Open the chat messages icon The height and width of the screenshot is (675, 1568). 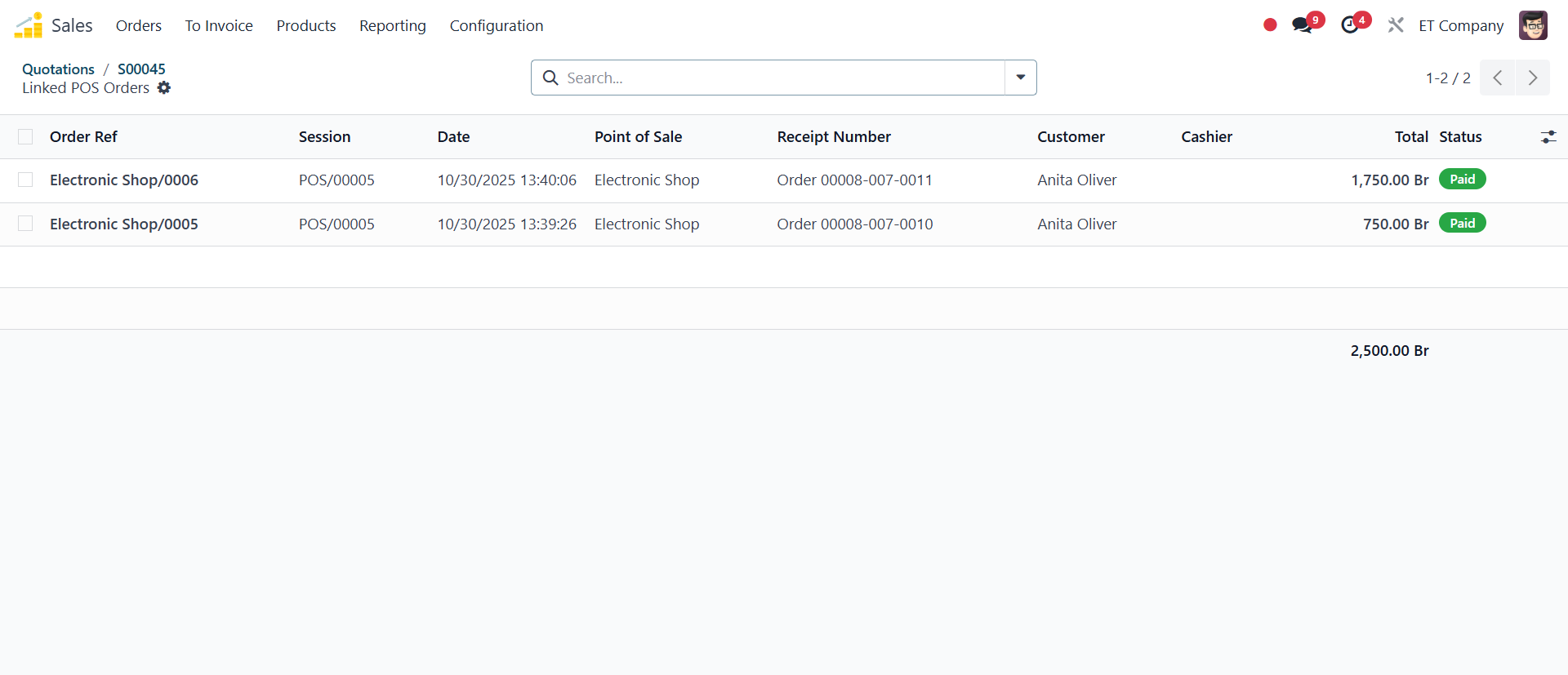pos(1303,25)
